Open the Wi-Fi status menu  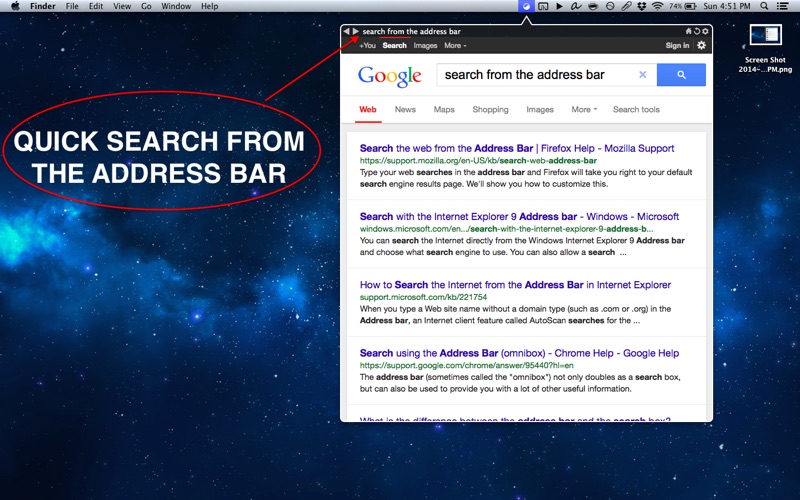658,6
